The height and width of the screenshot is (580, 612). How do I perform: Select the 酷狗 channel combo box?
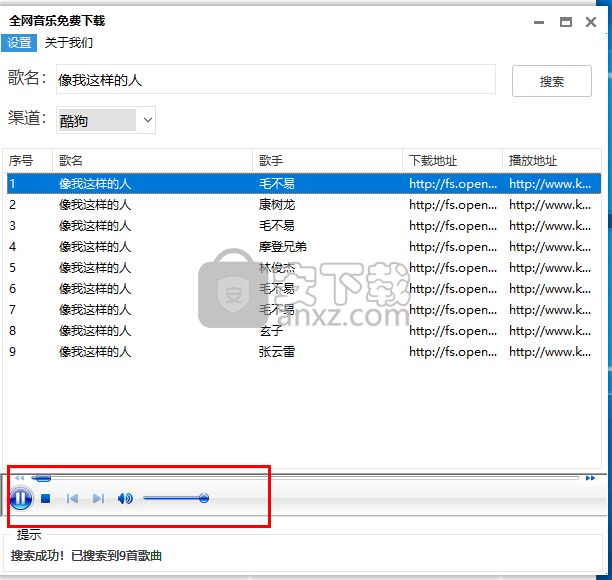pyautogui.click(x=106, y=120)
